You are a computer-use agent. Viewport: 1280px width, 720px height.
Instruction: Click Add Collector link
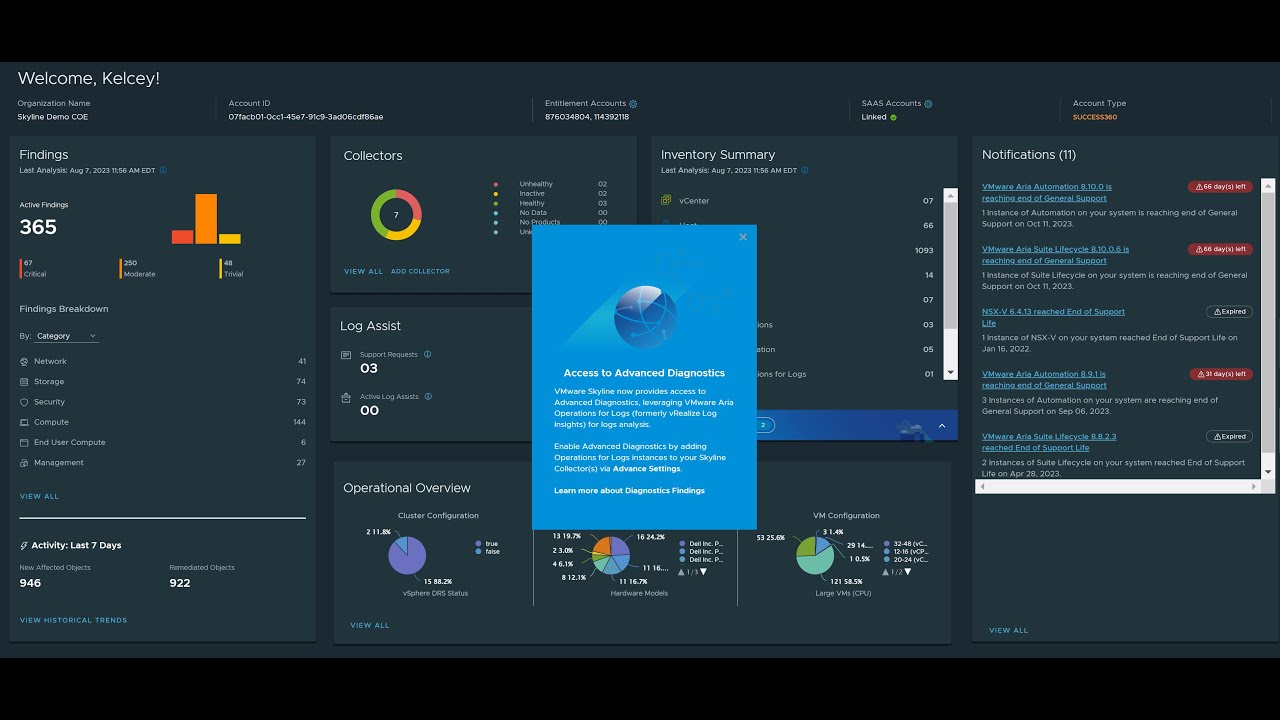420,271
